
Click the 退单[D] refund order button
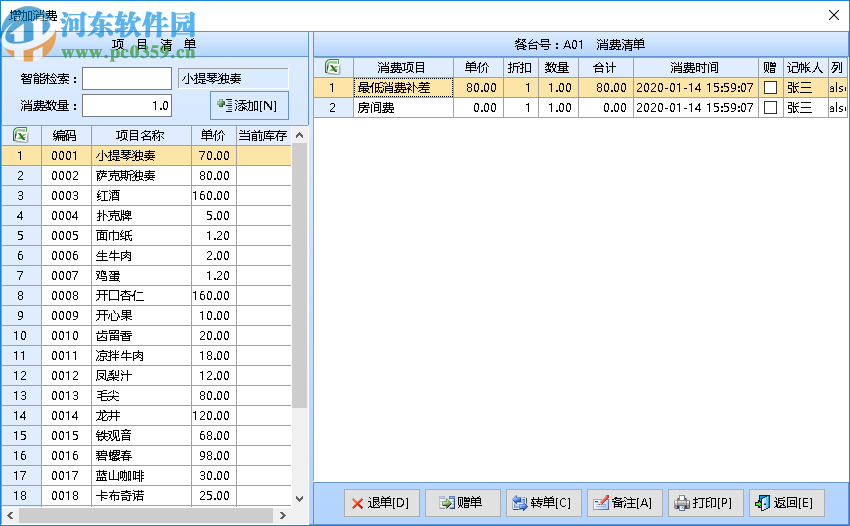point(381,503)
